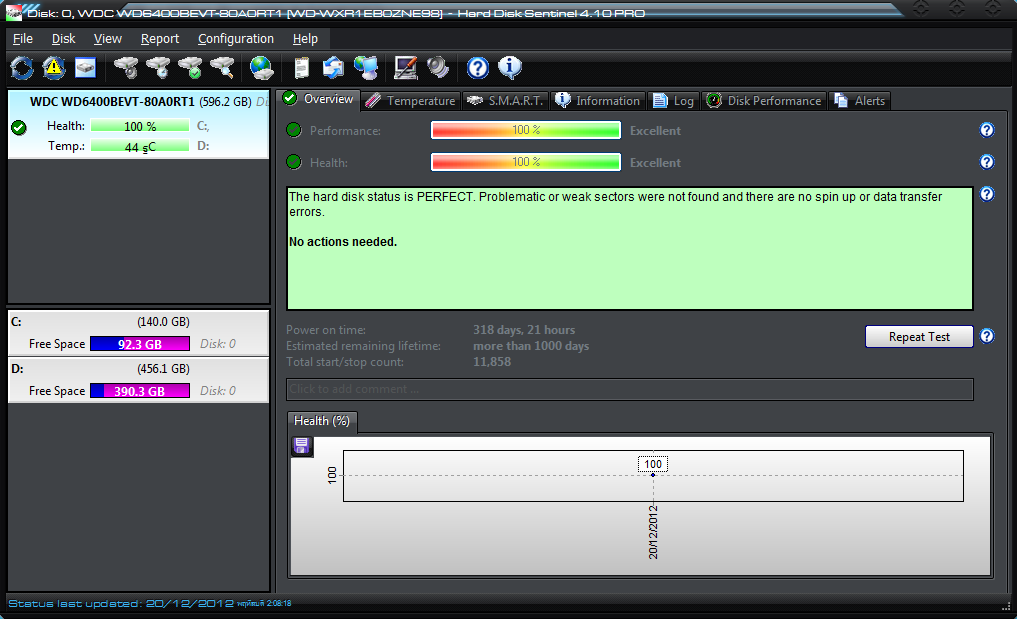Switch to the Disk Performance tab

point(764,101)
